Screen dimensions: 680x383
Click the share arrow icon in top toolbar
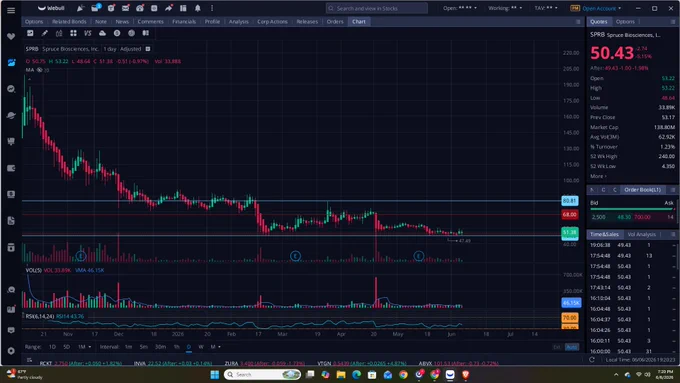(169, 8)
